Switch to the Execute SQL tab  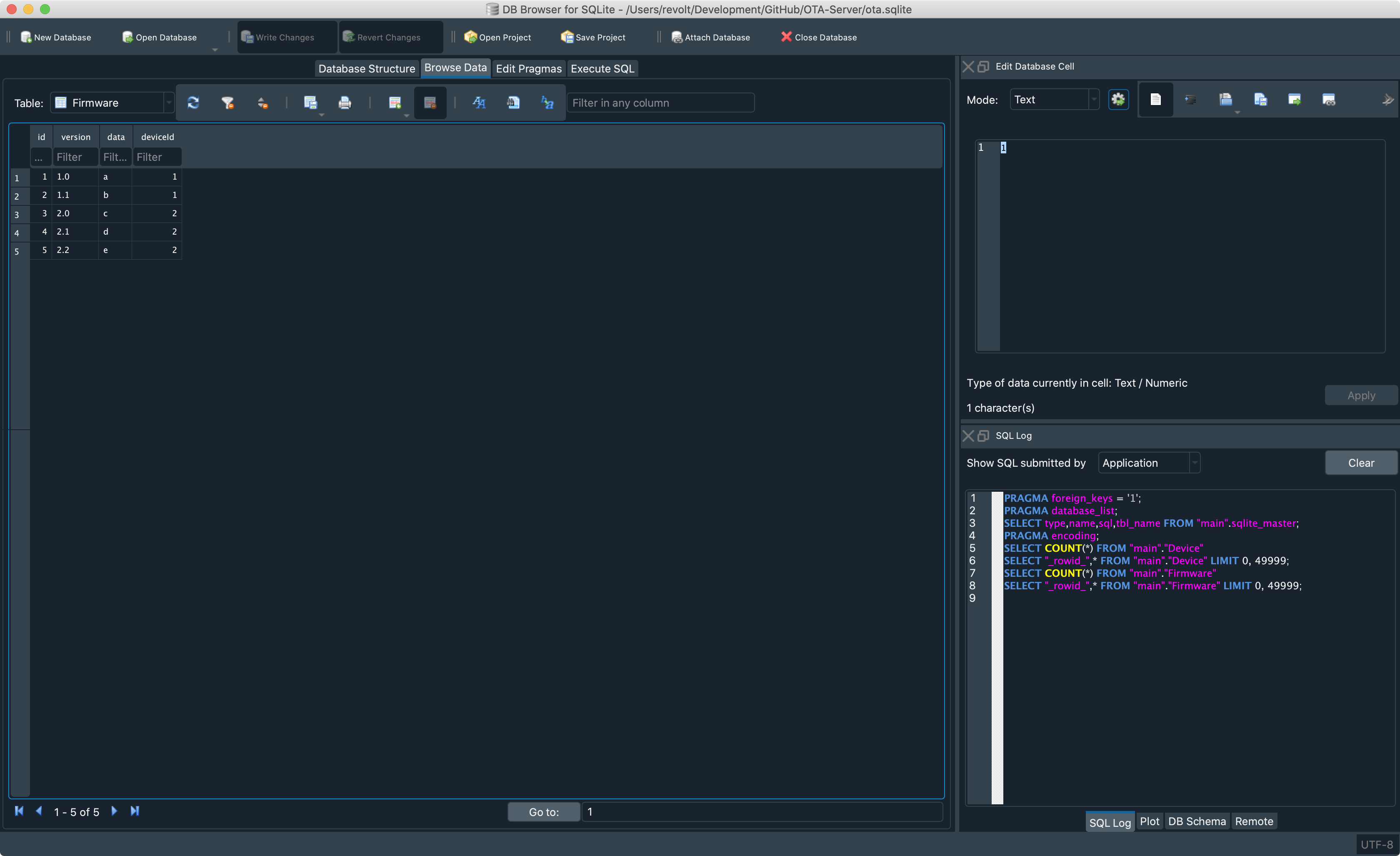point(602,69)
